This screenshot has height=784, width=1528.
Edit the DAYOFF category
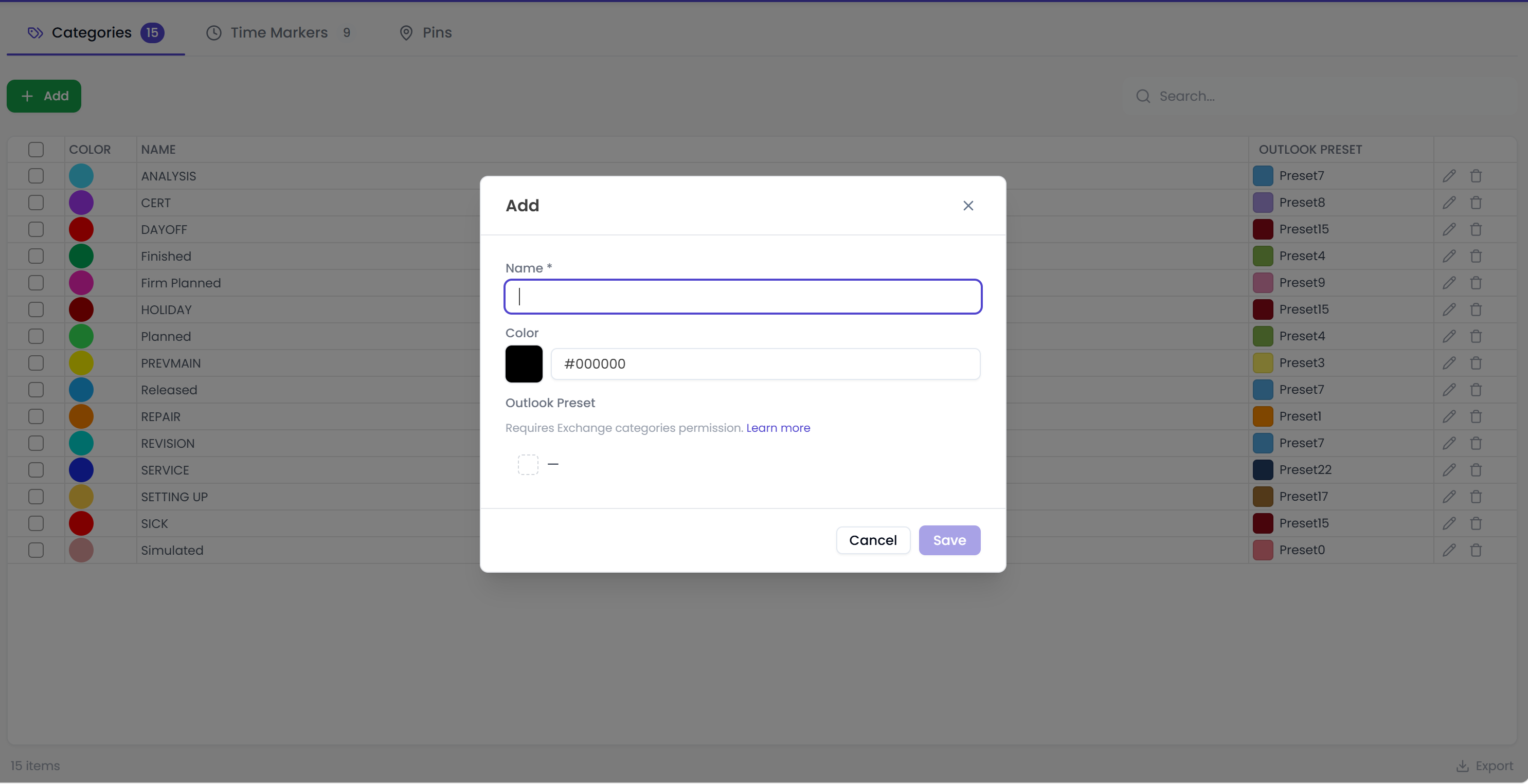pos(1448,229)
